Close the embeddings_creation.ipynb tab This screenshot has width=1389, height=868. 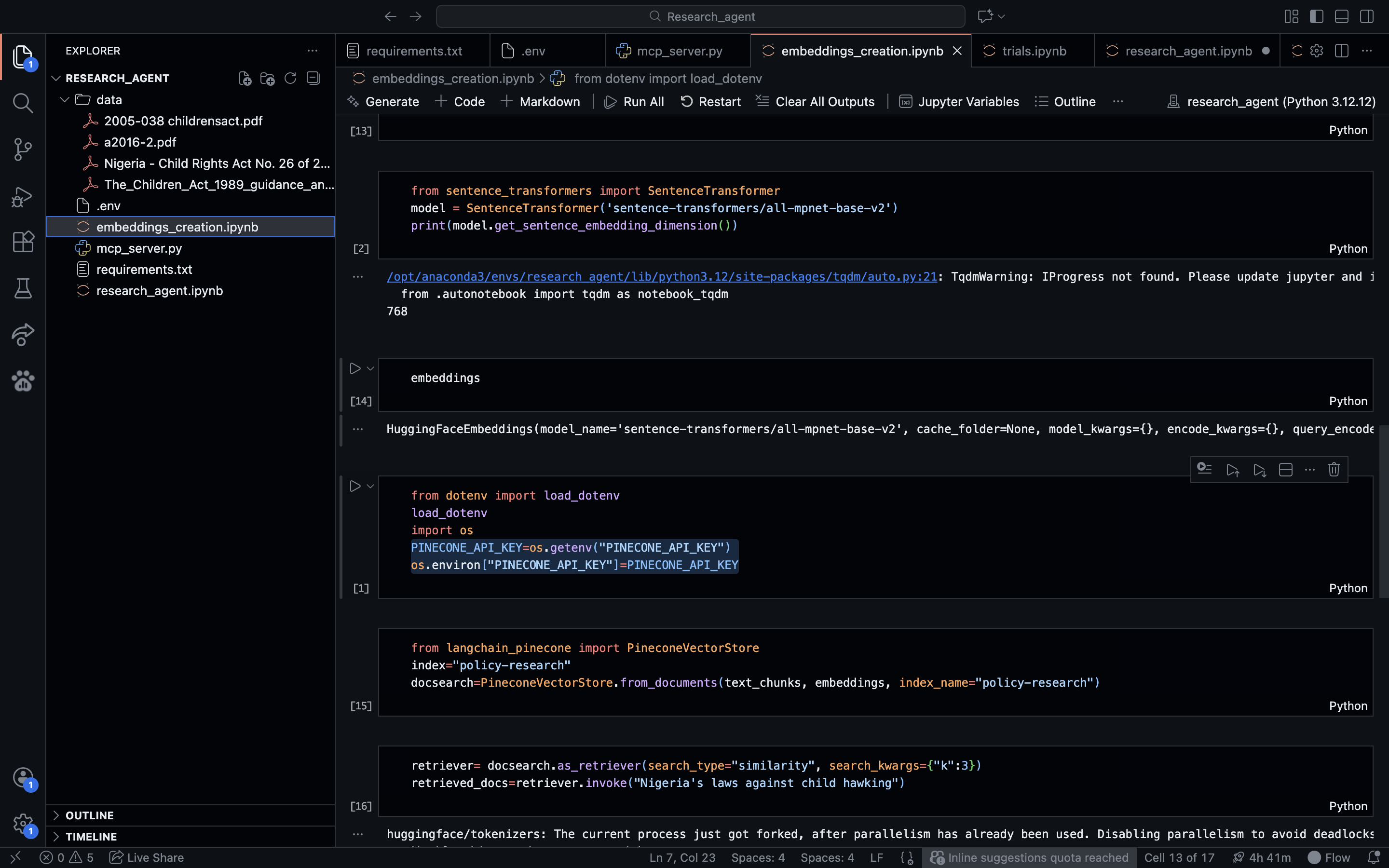pos(957,51)
